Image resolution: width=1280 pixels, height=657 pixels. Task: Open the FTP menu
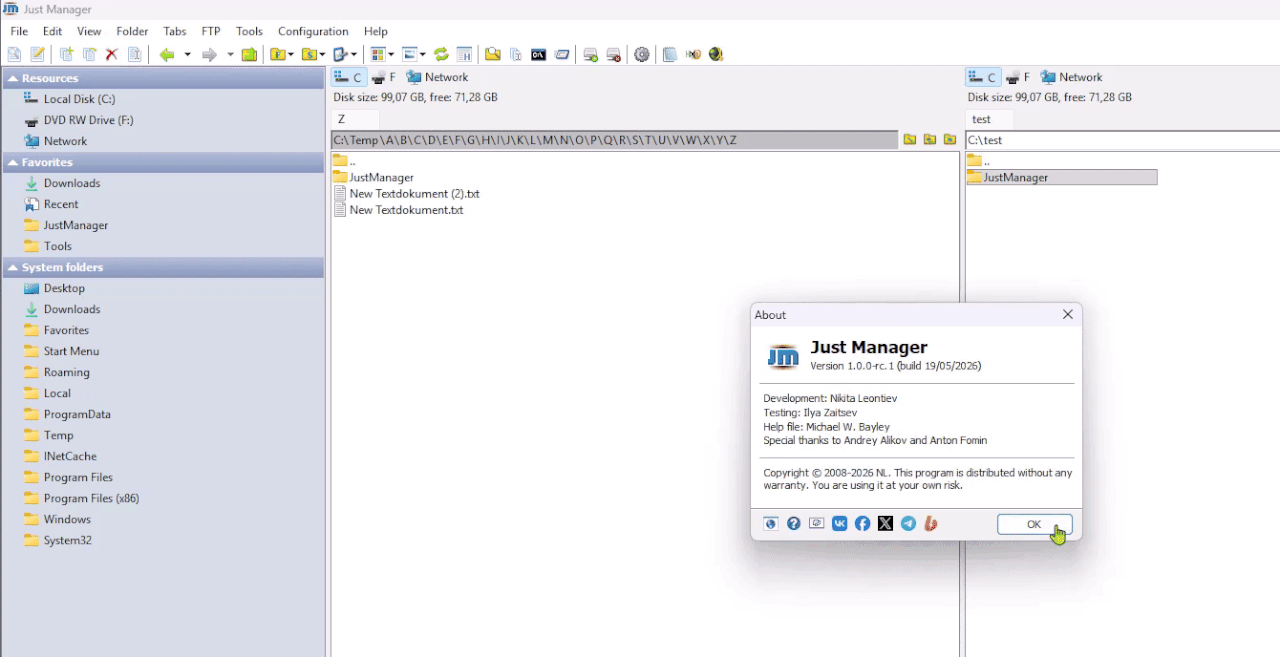point(211,31)
